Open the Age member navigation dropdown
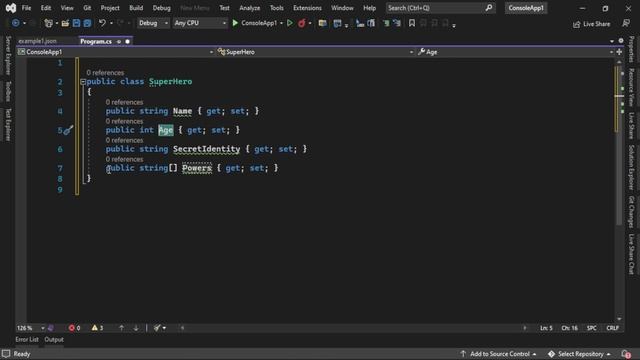Image resolution: width=640 pixels, height=360 pixels. 515,52
